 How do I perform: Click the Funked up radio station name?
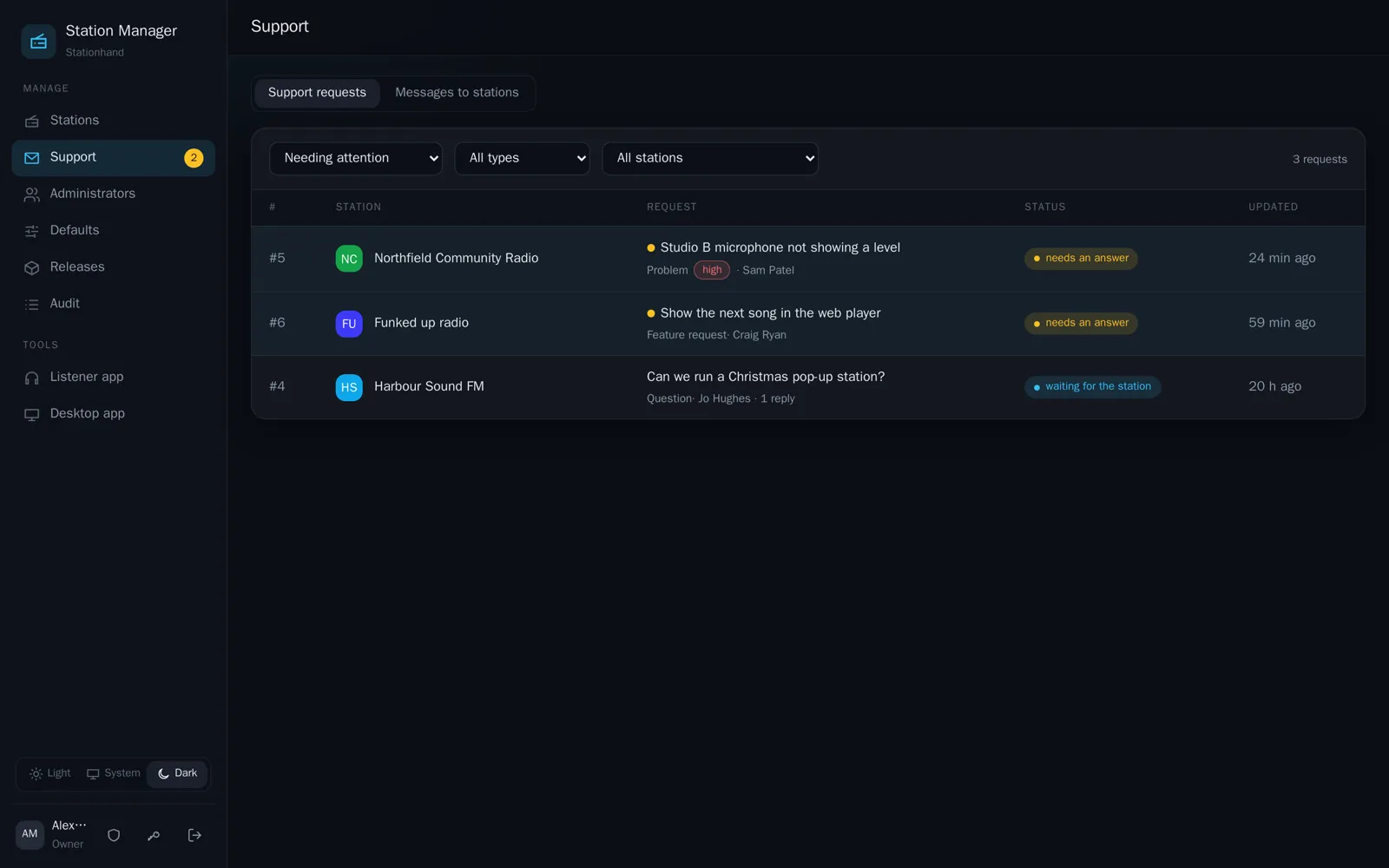tap(422, 323)
